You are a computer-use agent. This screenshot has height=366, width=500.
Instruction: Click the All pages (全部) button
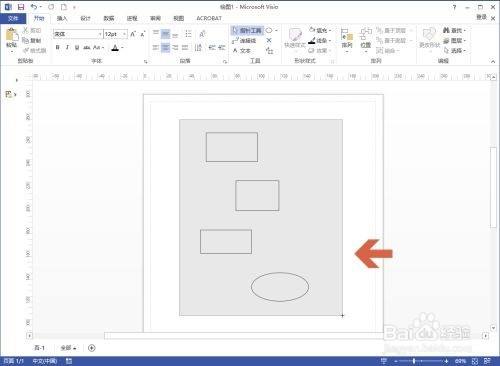click(x=68, y=348)
